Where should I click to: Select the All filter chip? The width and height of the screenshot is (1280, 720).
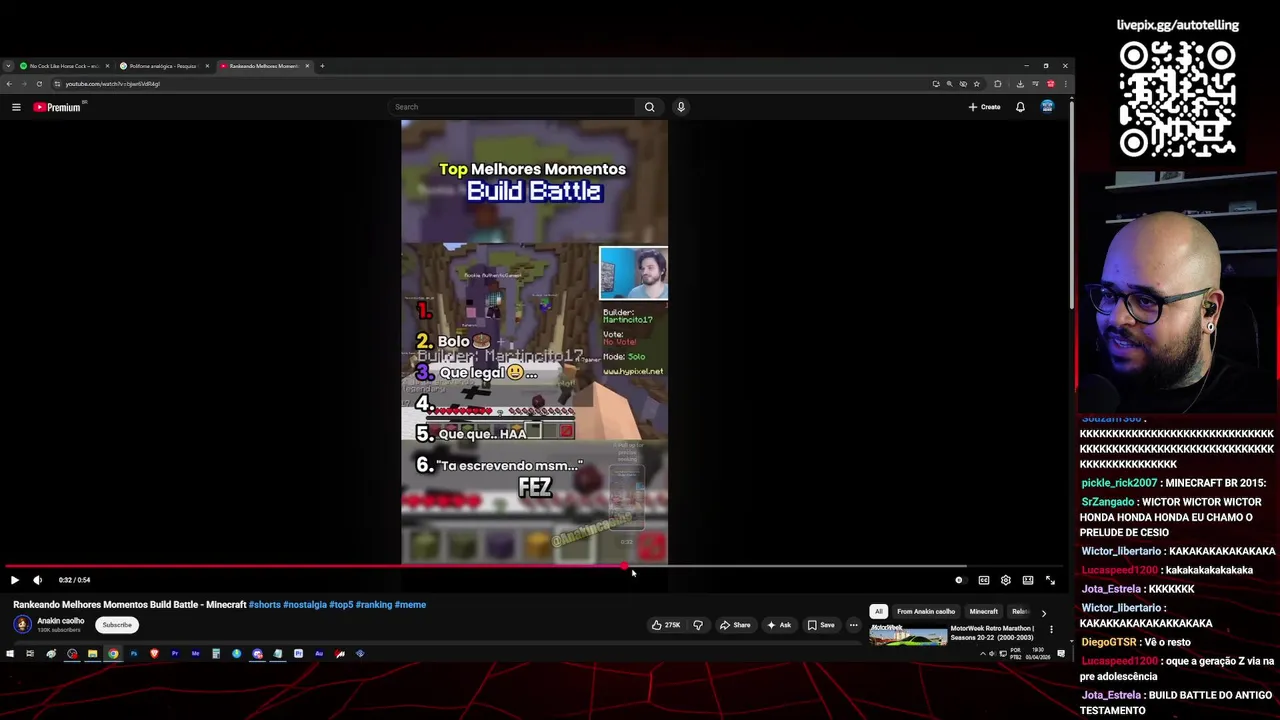(879, 611)
